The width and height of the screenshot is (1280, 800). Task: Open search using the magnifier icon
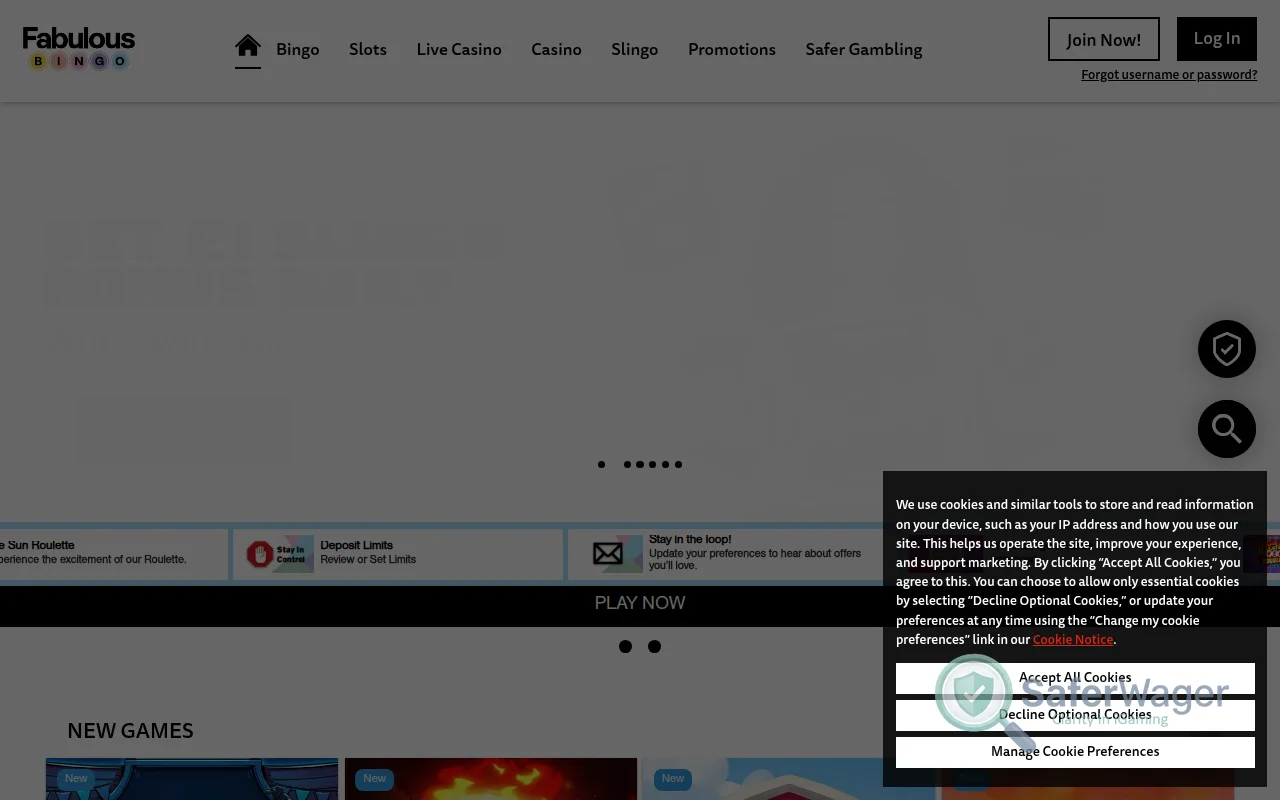(x=1226, y=428)
